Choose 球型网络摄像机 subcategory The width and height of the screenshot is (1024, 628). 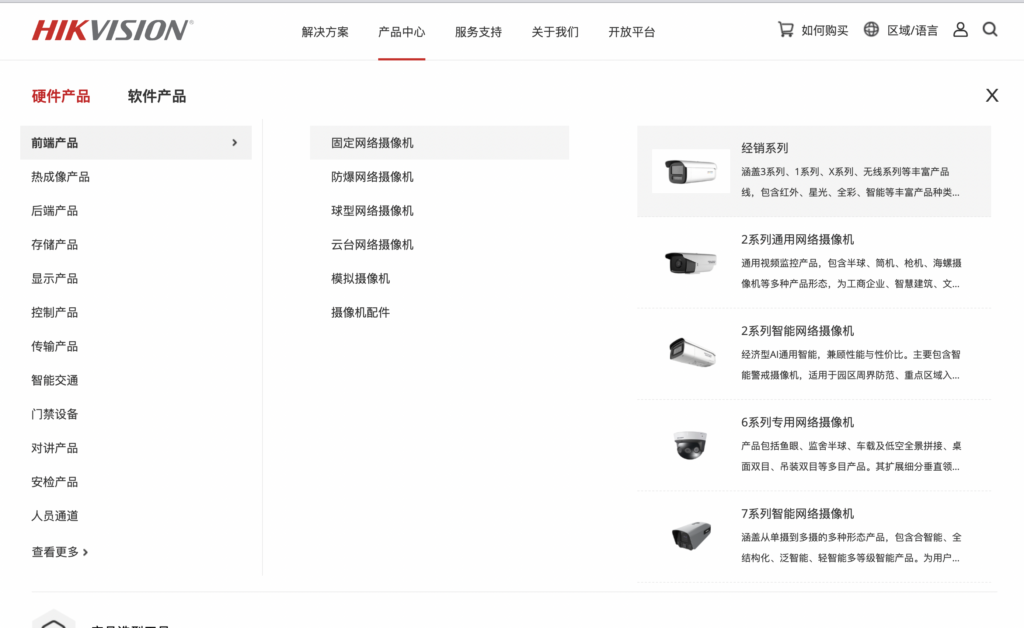click(372, 210)
